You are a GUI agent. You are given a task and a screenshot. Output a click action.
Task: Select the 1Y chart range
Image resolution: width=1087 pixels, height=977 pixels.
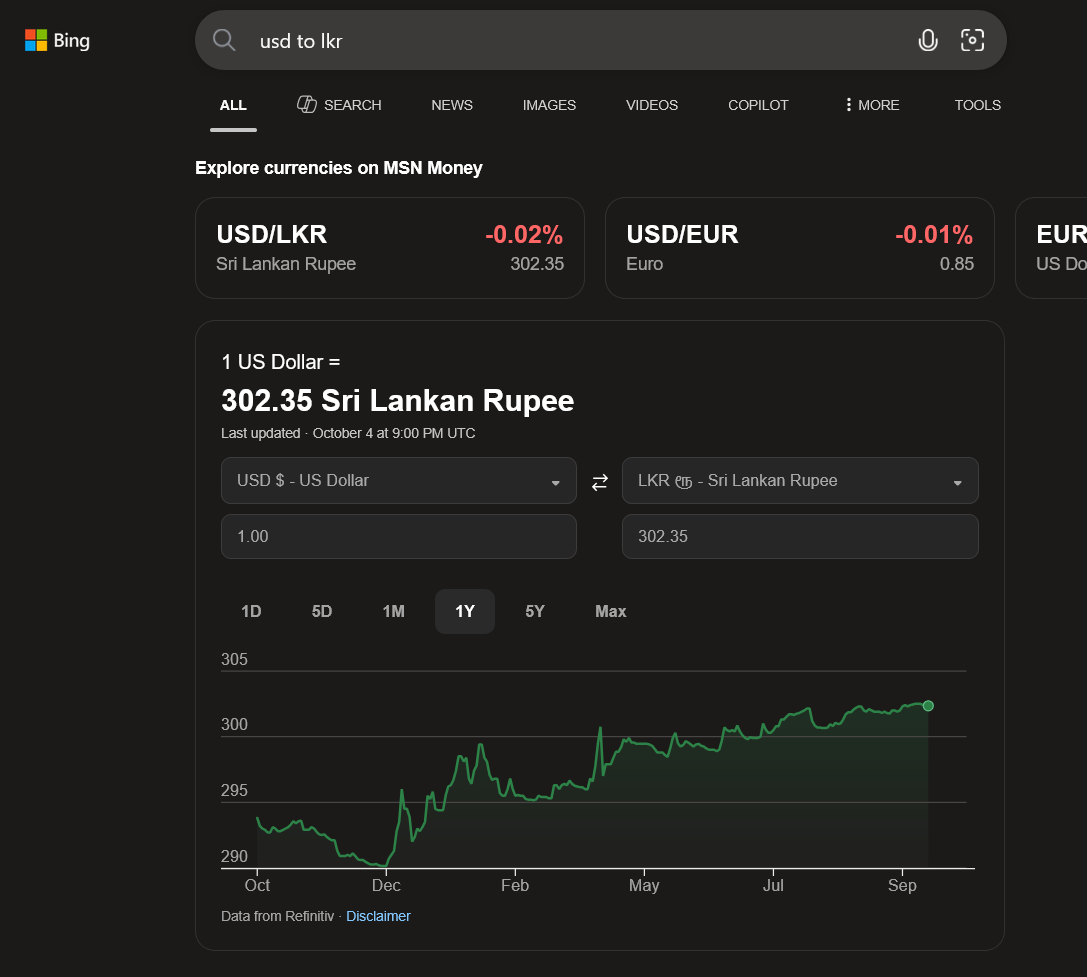464,612
